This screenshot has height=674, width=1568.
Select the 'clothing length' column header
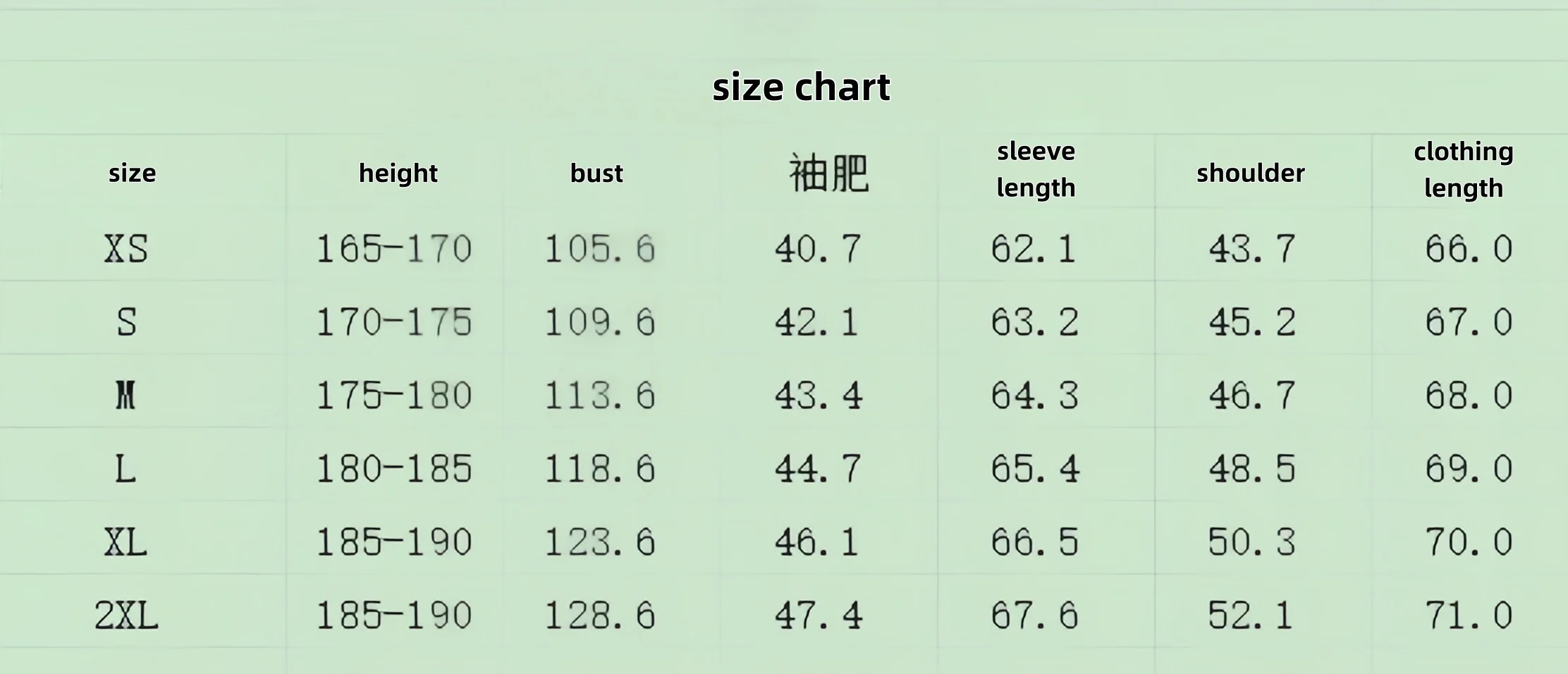point(1464,170)
